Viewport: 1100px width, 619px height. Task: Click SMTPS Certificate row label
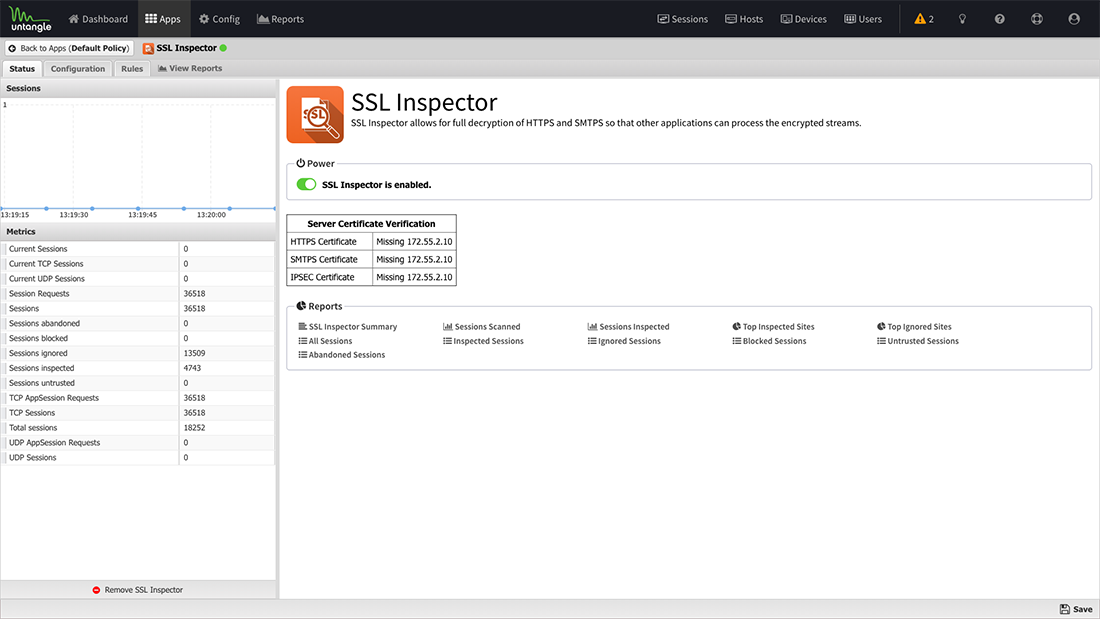[324, 260]
